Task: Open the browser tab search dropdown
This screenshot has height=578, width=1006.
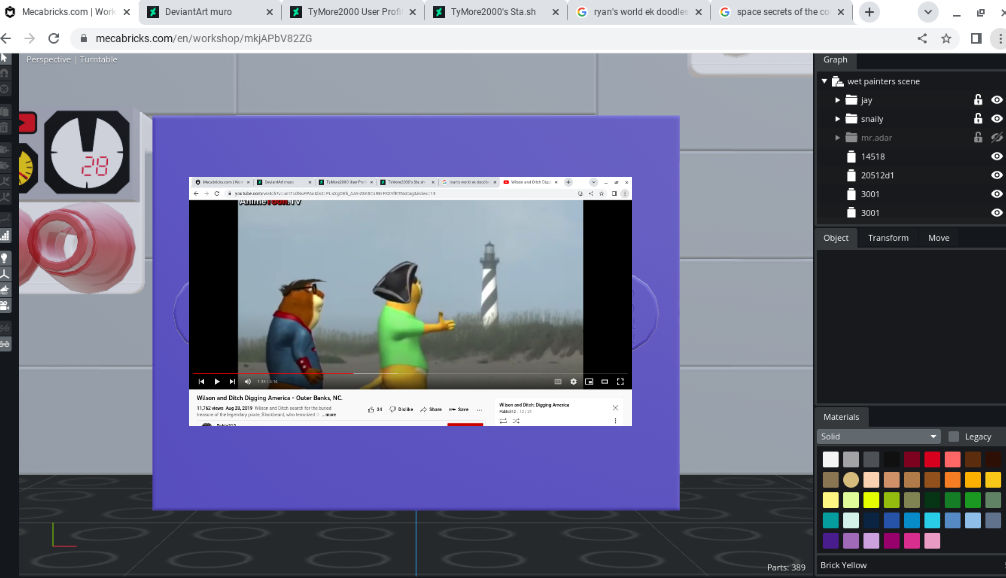Action: [x=928, y=12]
